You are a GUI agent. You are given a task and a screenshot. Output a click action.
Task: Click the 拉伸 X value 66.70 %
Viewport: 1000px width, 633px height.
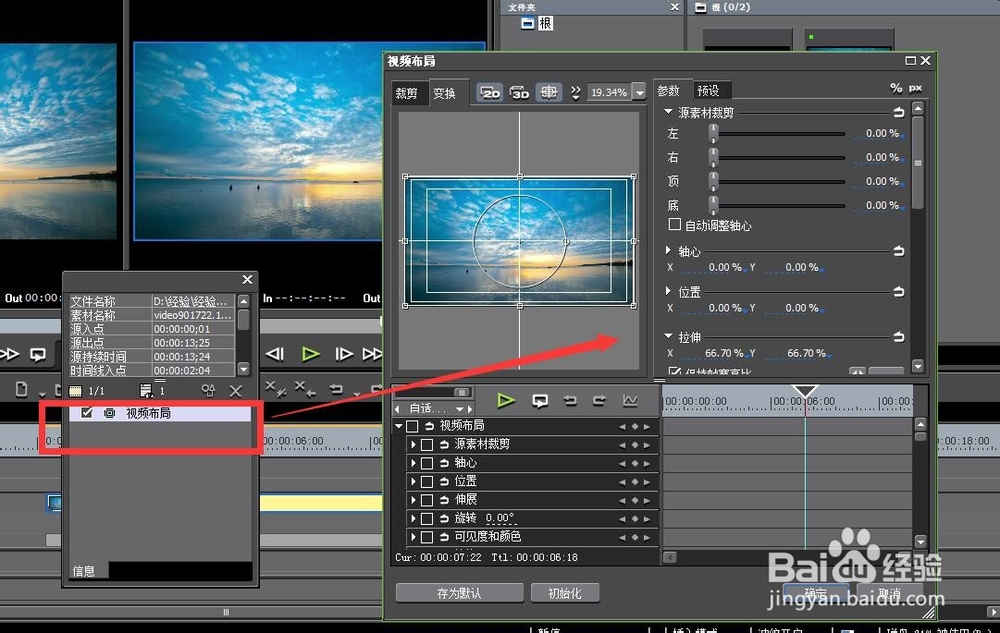tap(724, 353)
